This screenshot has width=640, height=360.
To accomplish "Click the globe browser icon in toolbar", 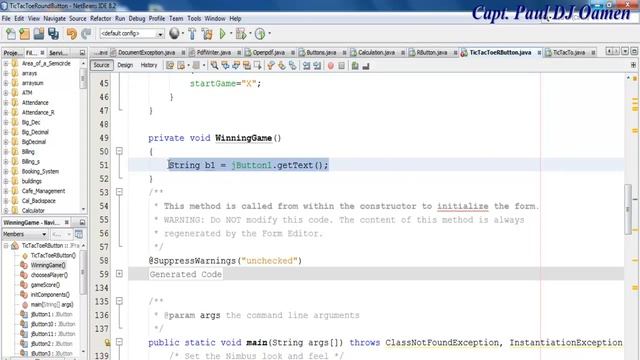I will tap(174, 33).
